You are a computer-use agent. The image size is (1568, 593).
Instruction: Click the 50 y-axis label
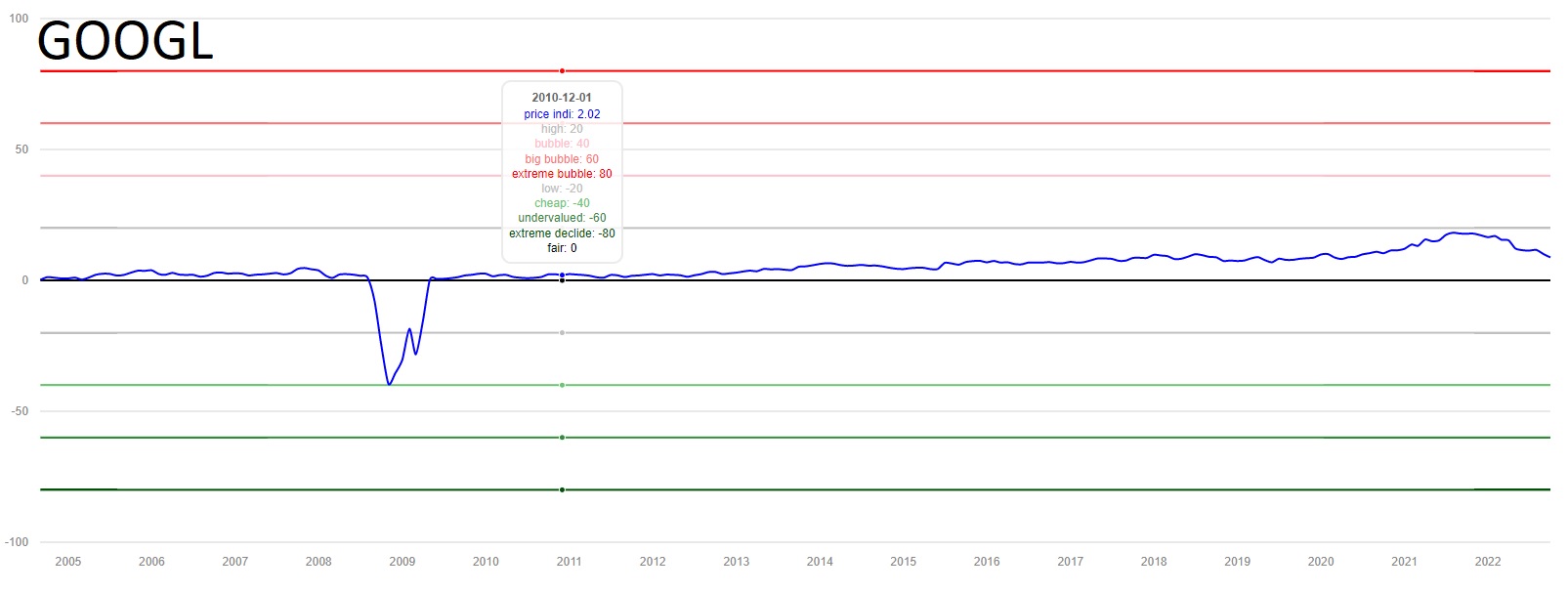coord(21,149)
